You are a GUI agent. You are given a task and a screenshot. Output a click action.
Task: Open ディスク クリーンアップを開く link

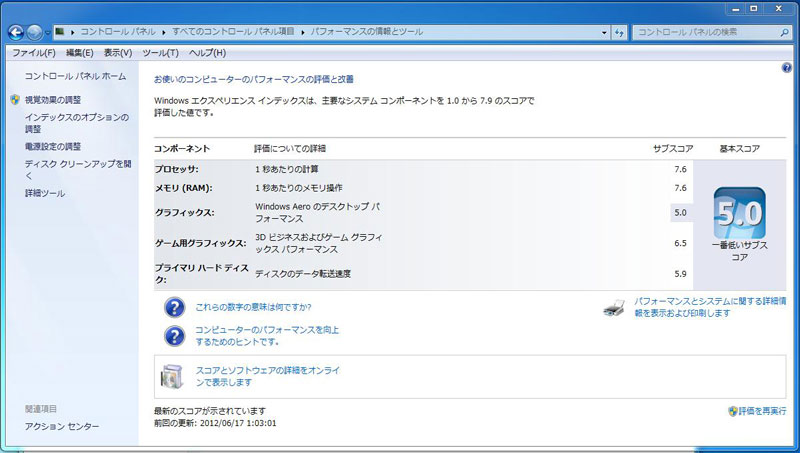[x=78, y=169]
